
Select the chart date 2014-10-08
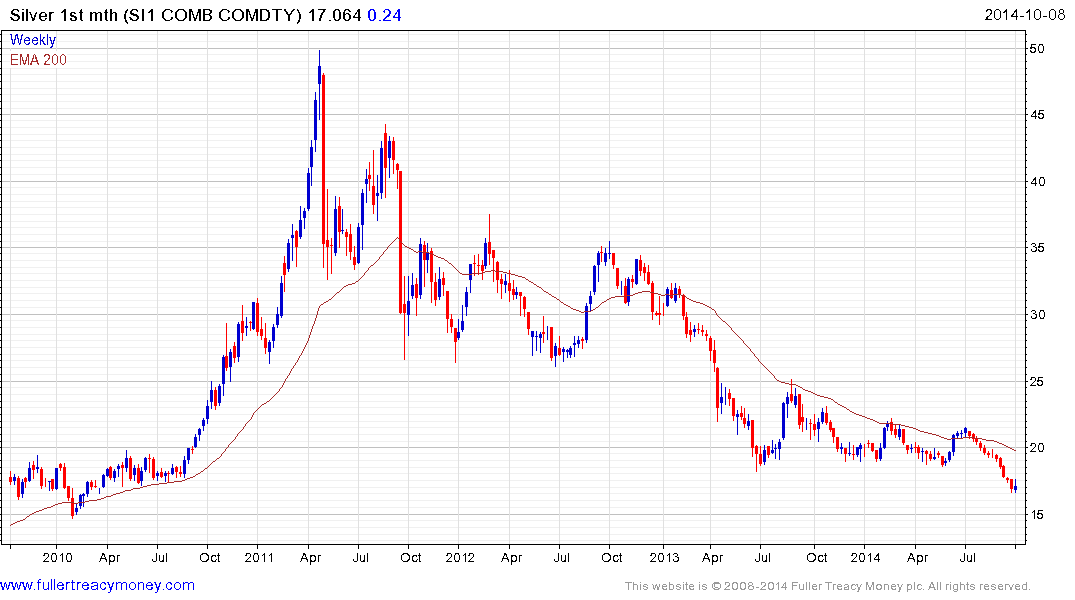[x=1024, y=14]
